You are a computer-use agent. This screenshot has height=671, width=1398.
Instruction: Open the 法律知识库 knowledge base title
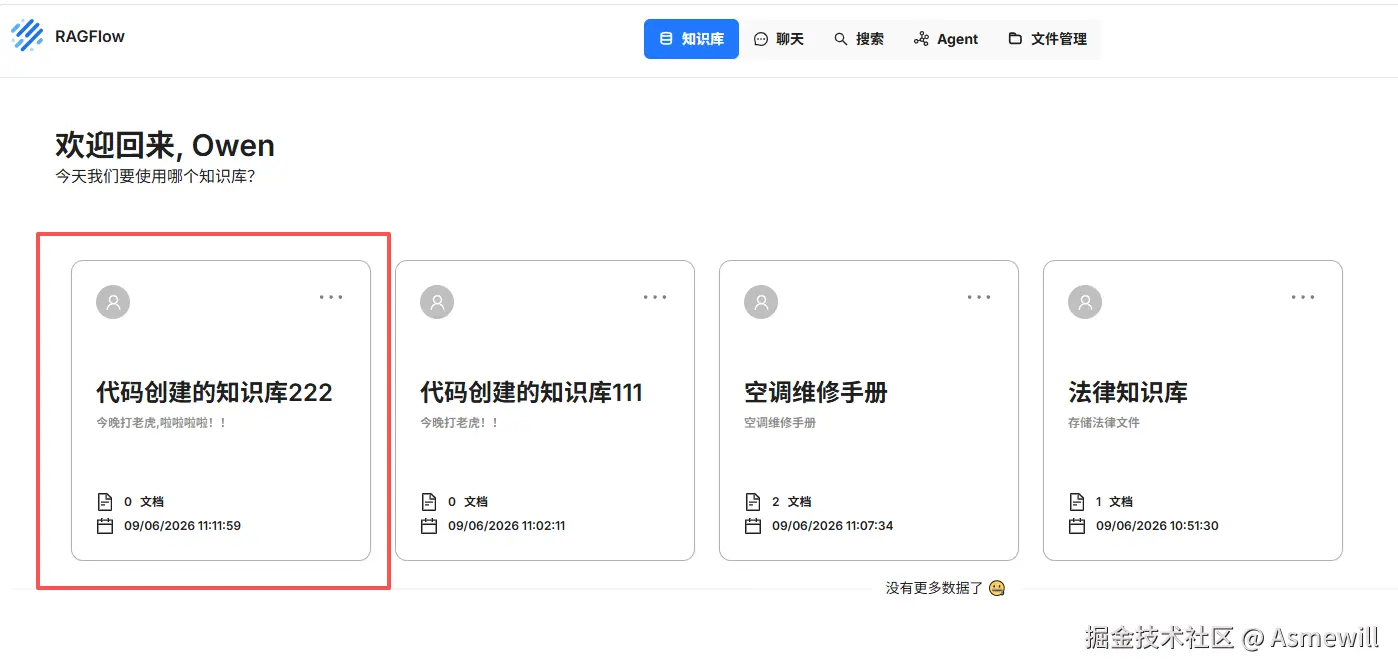pyautogui.click(x=1128, y=393)
